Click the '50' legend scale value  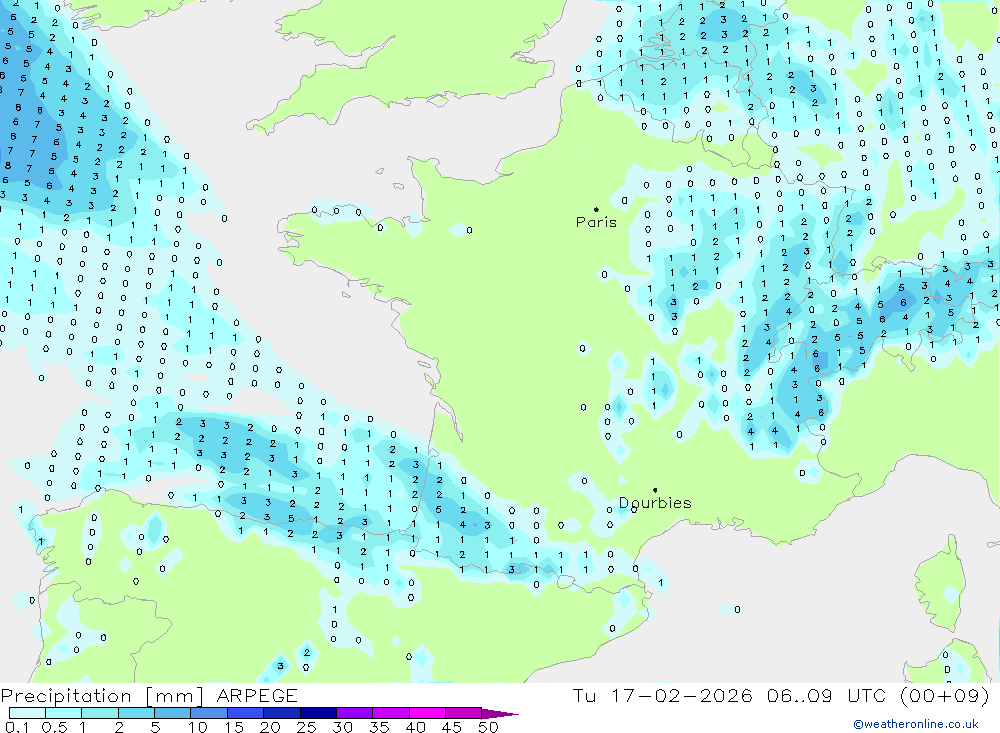coord(489,727)
